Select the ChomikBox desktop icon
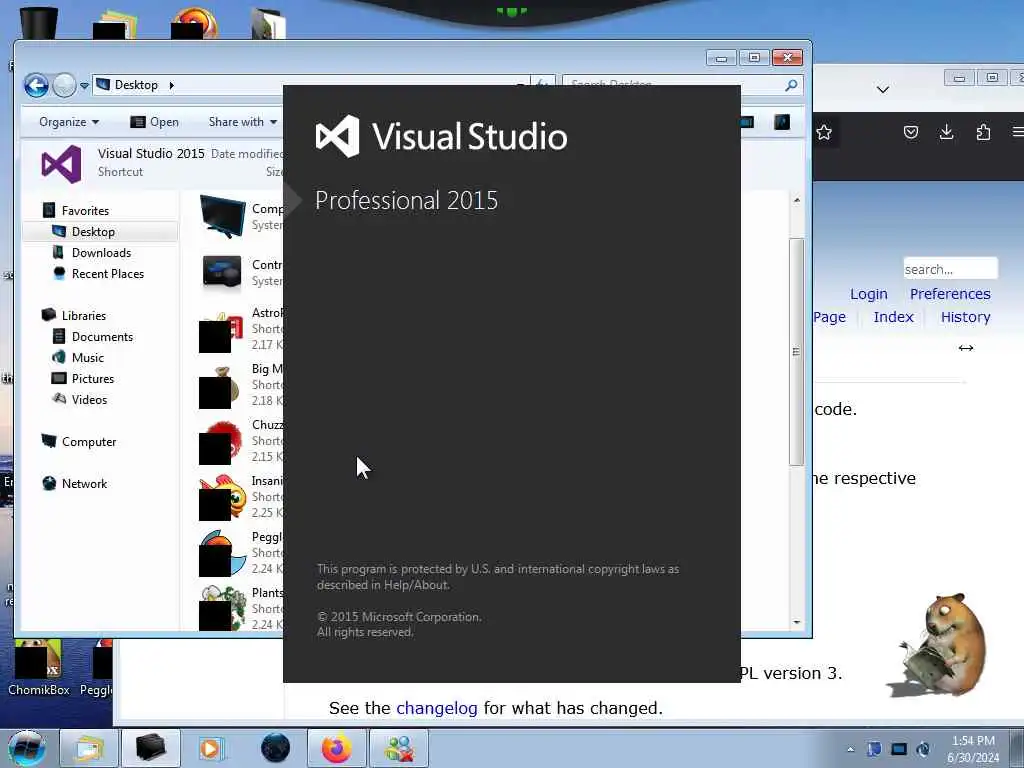The height and width of the screenshot is (768, 1024). coord(39,667)
